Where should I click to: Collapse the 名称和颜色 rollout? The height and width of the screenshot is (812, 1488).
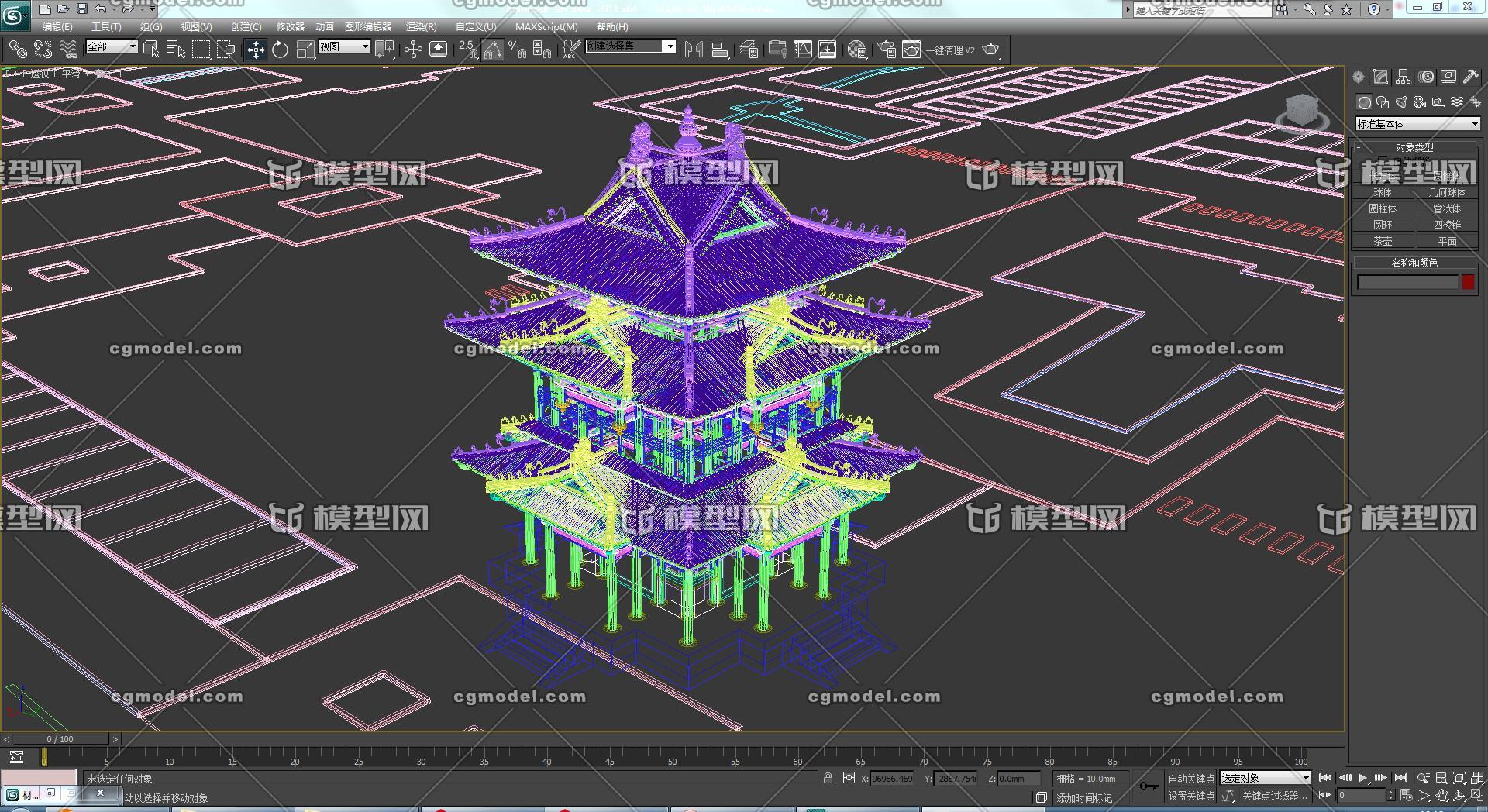point(1414,263)
